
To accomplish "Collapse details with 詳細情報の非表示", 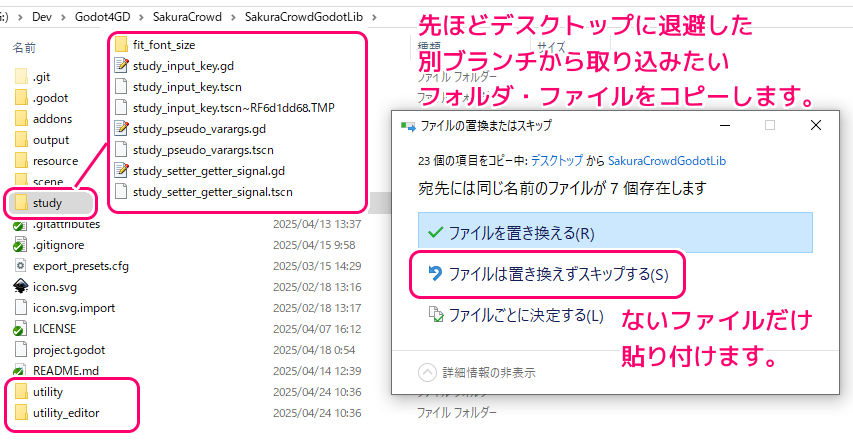I will [x=477, y=373].
